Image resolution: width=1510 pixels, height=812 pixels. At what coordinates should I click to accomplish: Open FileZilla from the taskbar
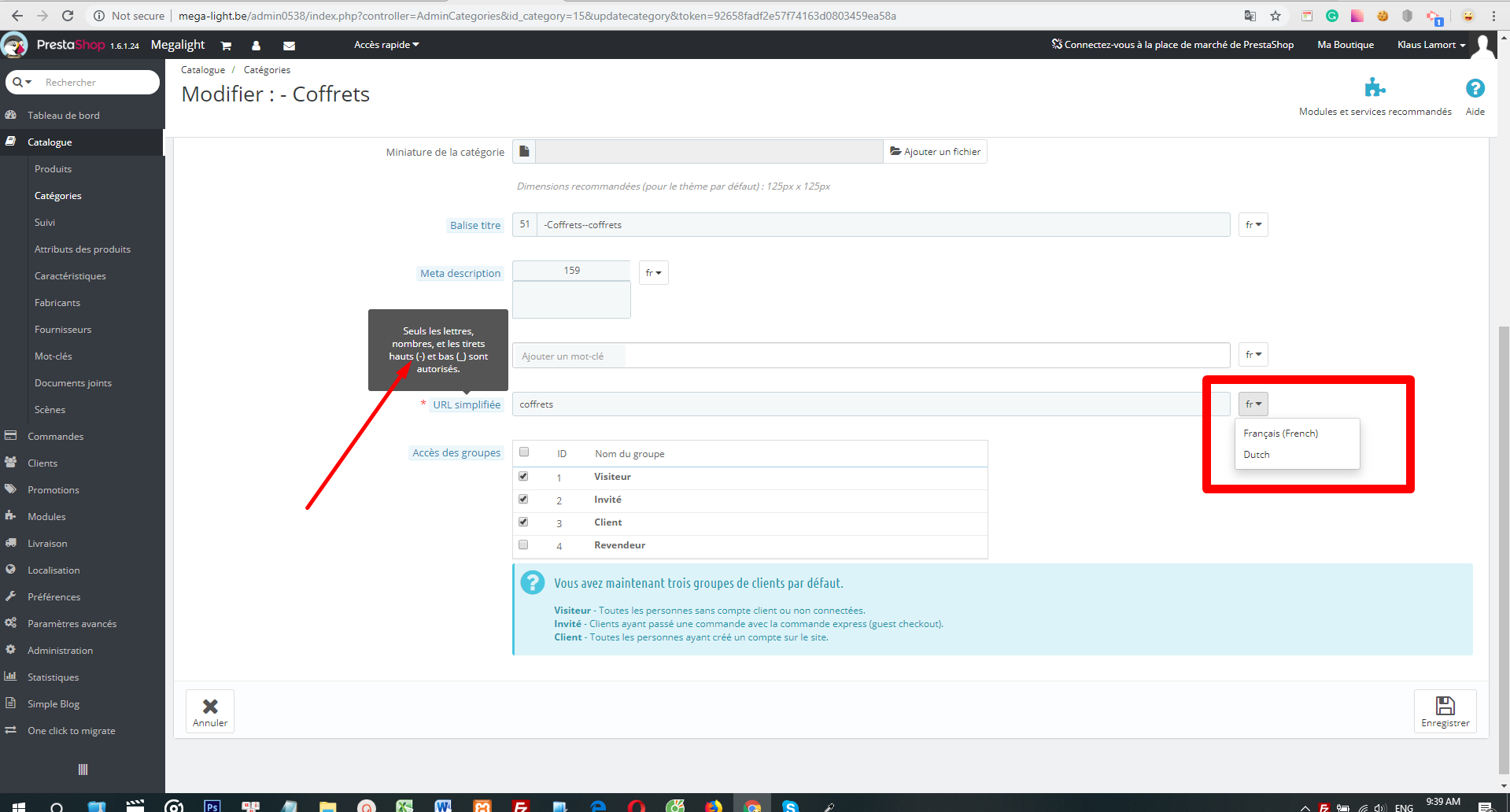(521, 806)
